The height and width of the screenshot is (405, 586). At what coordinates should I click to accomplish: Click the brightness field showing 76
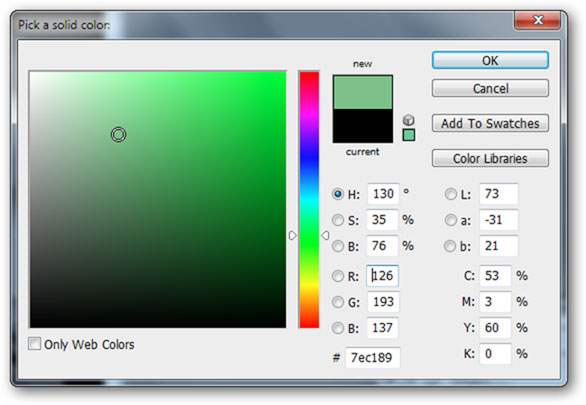pyautogui.click(x=382, y=246)
